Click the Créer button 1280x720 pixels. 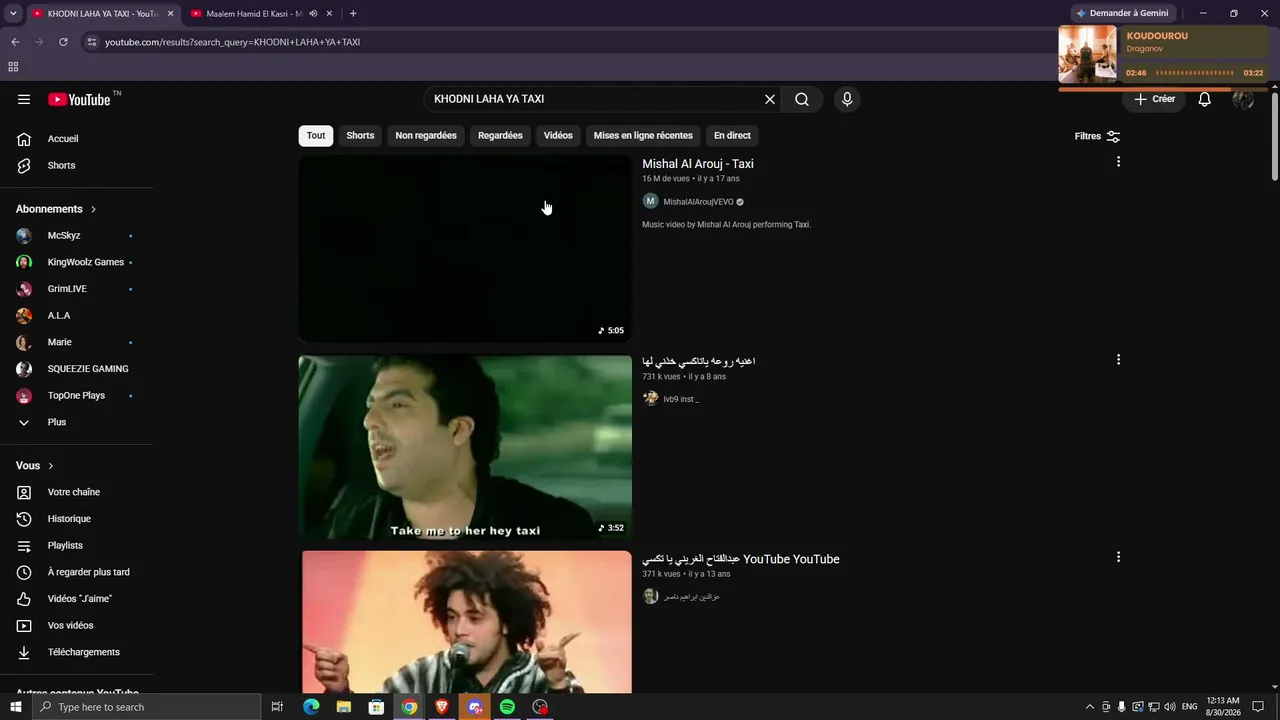[1154, 99]
